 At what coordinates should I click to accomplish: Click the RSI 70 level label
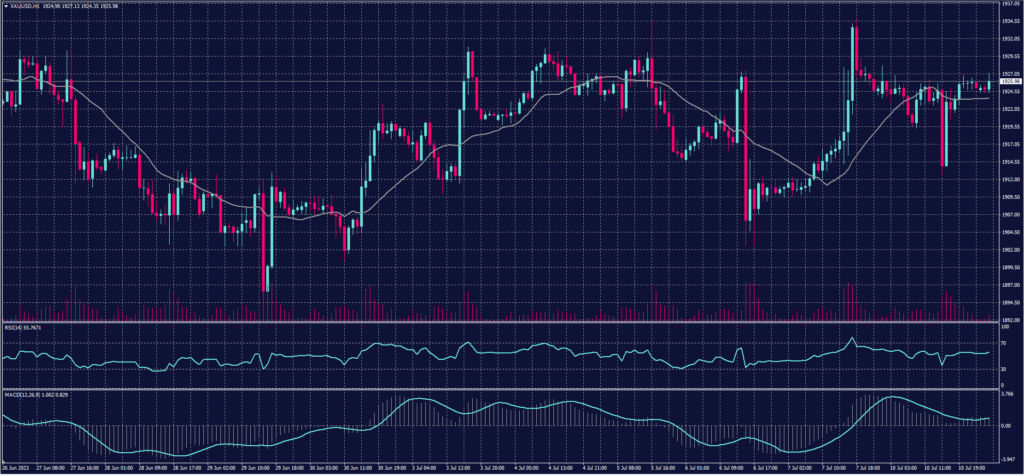[x=1005, y=341]
